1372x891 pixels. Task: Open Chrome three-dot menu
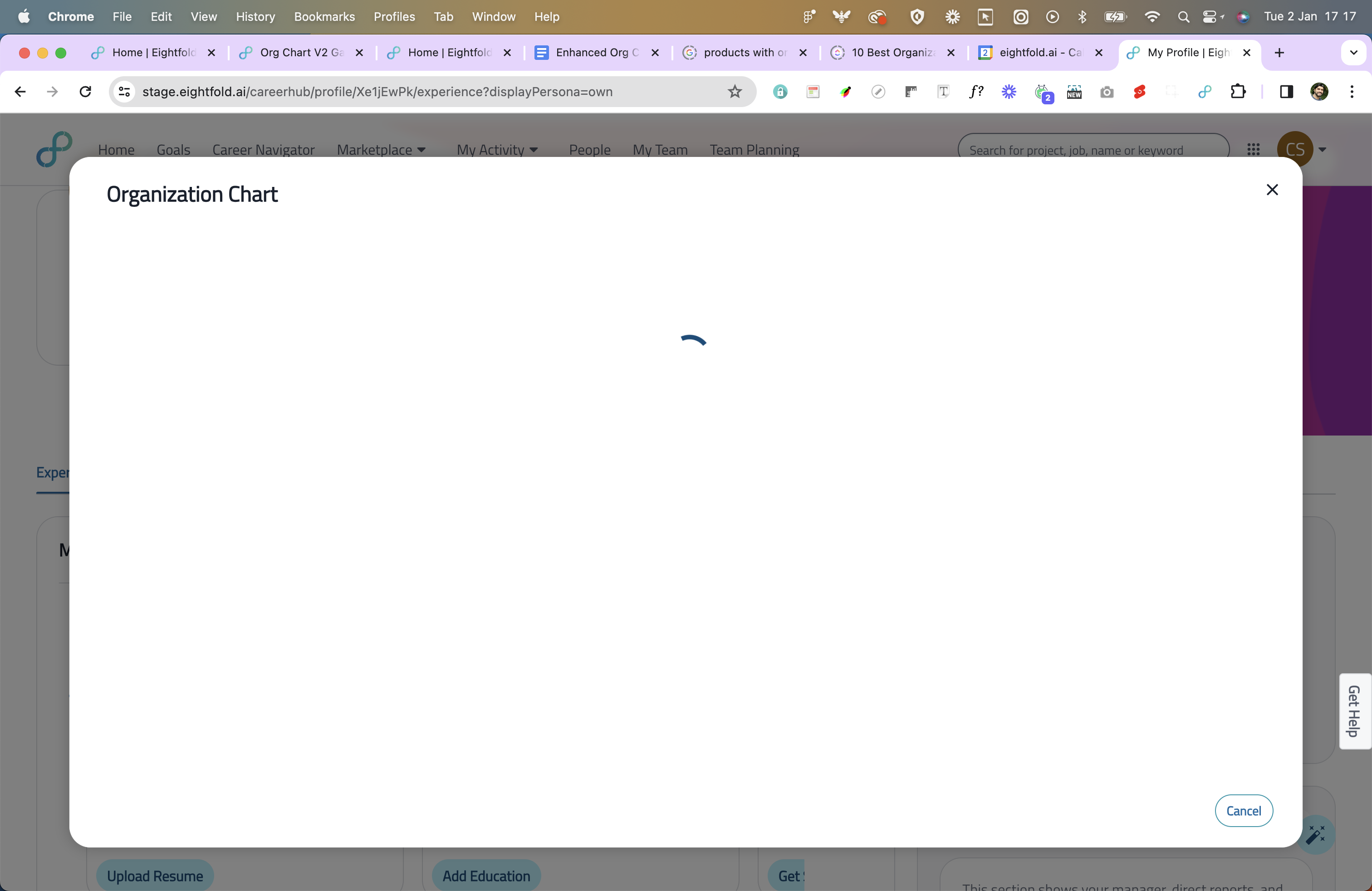1352,92
